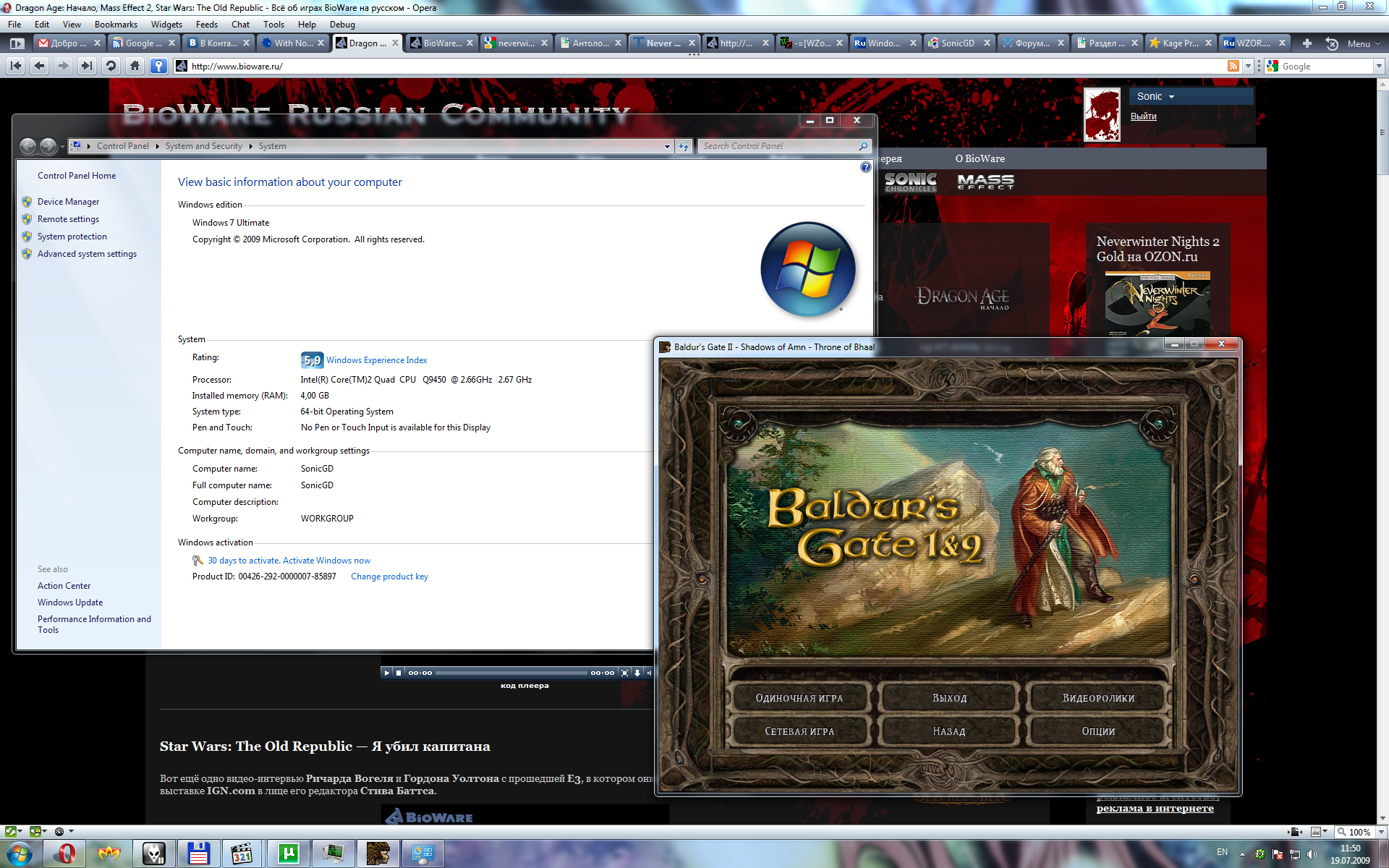Click foobar2000 alien taskbar icon
Viewport: 1389px width, 868px height.
click(154, 854)
